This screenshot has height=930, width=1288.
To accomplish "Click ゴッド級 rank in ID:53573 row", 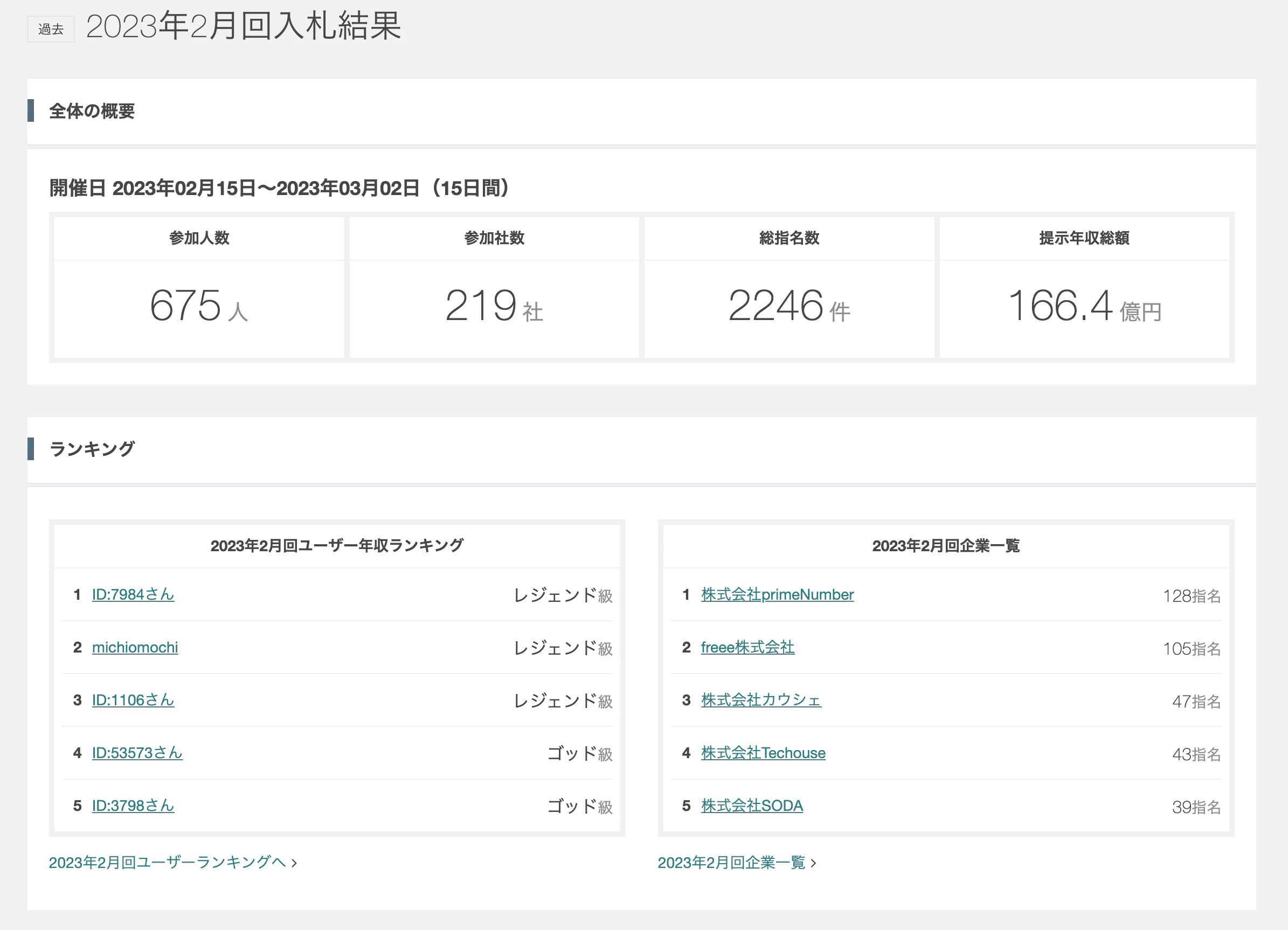I will click(580, 753).
